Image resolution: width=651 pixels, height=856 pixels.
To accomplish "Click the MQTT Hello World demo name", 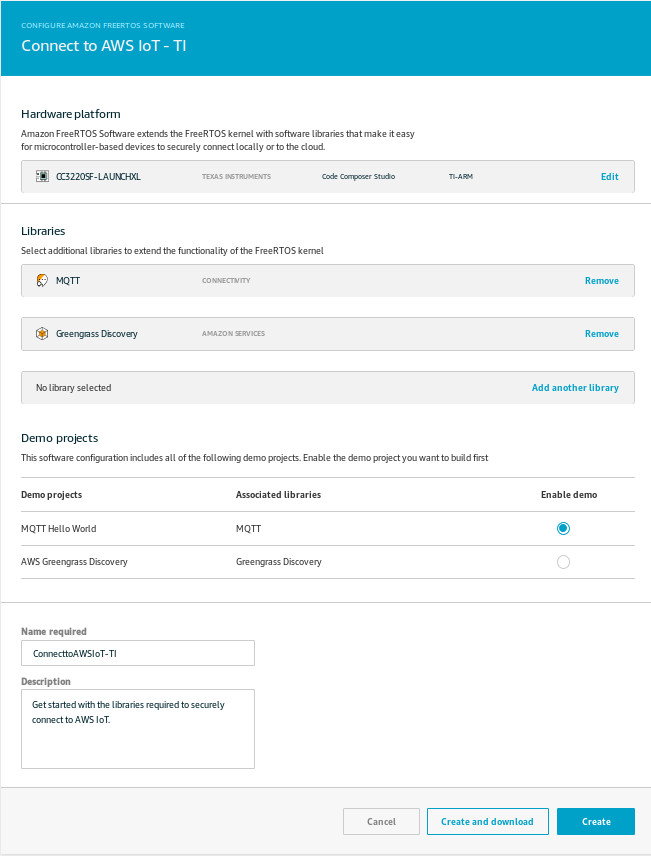I will [58, 528].
